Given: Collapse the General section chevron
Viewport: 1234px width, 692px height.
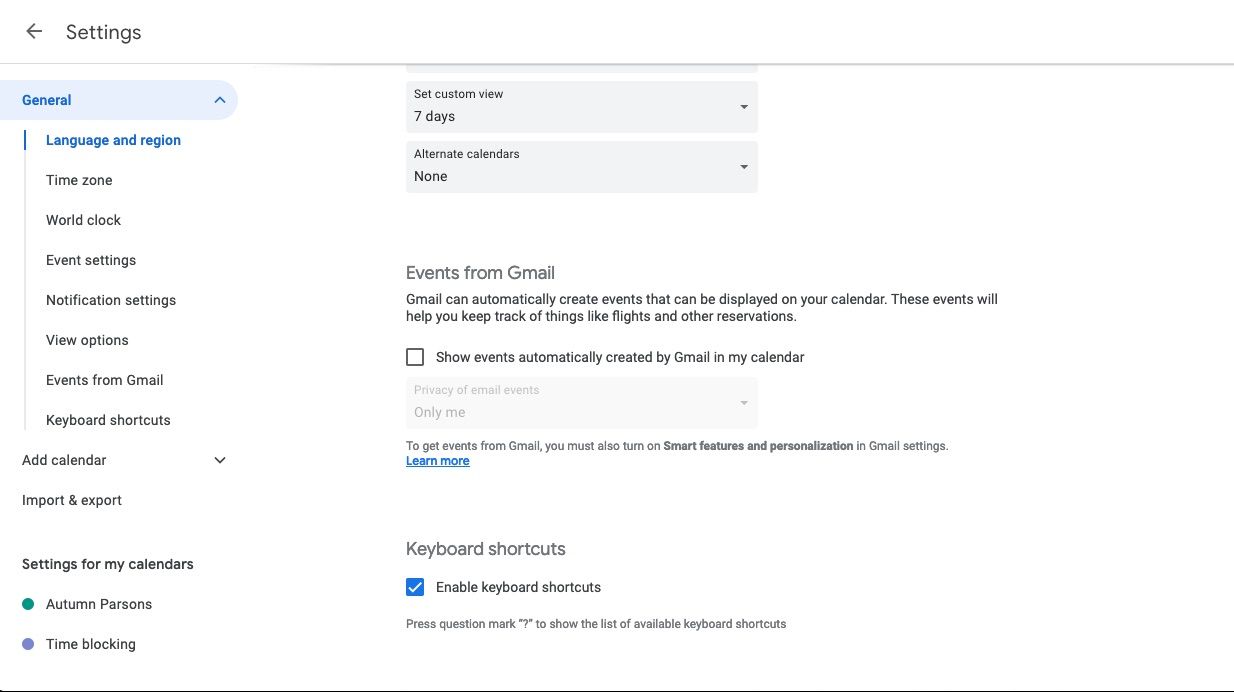Looking at the screenshot, I should point(219,100).
